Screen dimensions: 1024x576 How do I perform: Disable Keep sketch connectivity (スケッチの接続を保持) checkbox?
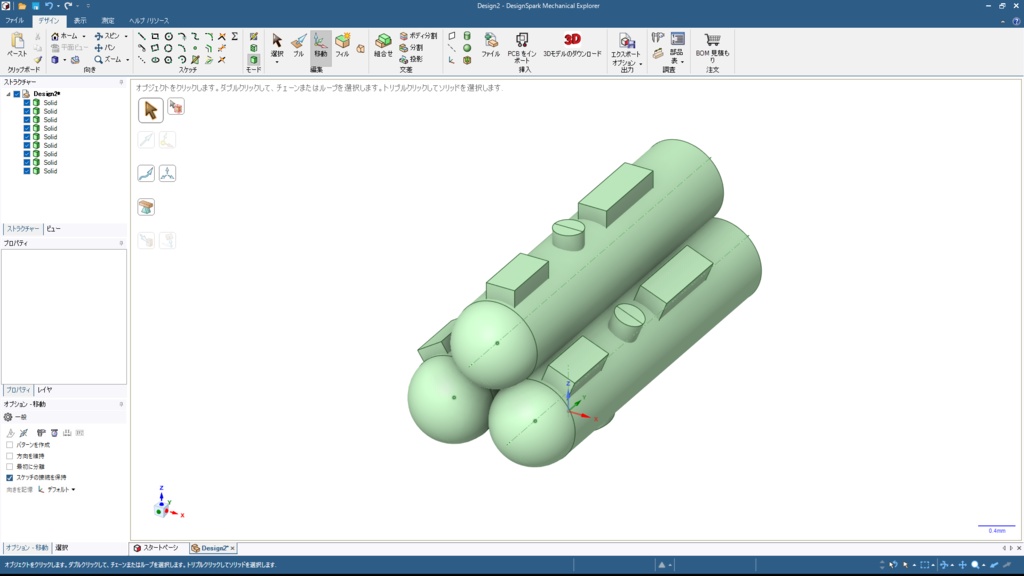coord(10,477)
